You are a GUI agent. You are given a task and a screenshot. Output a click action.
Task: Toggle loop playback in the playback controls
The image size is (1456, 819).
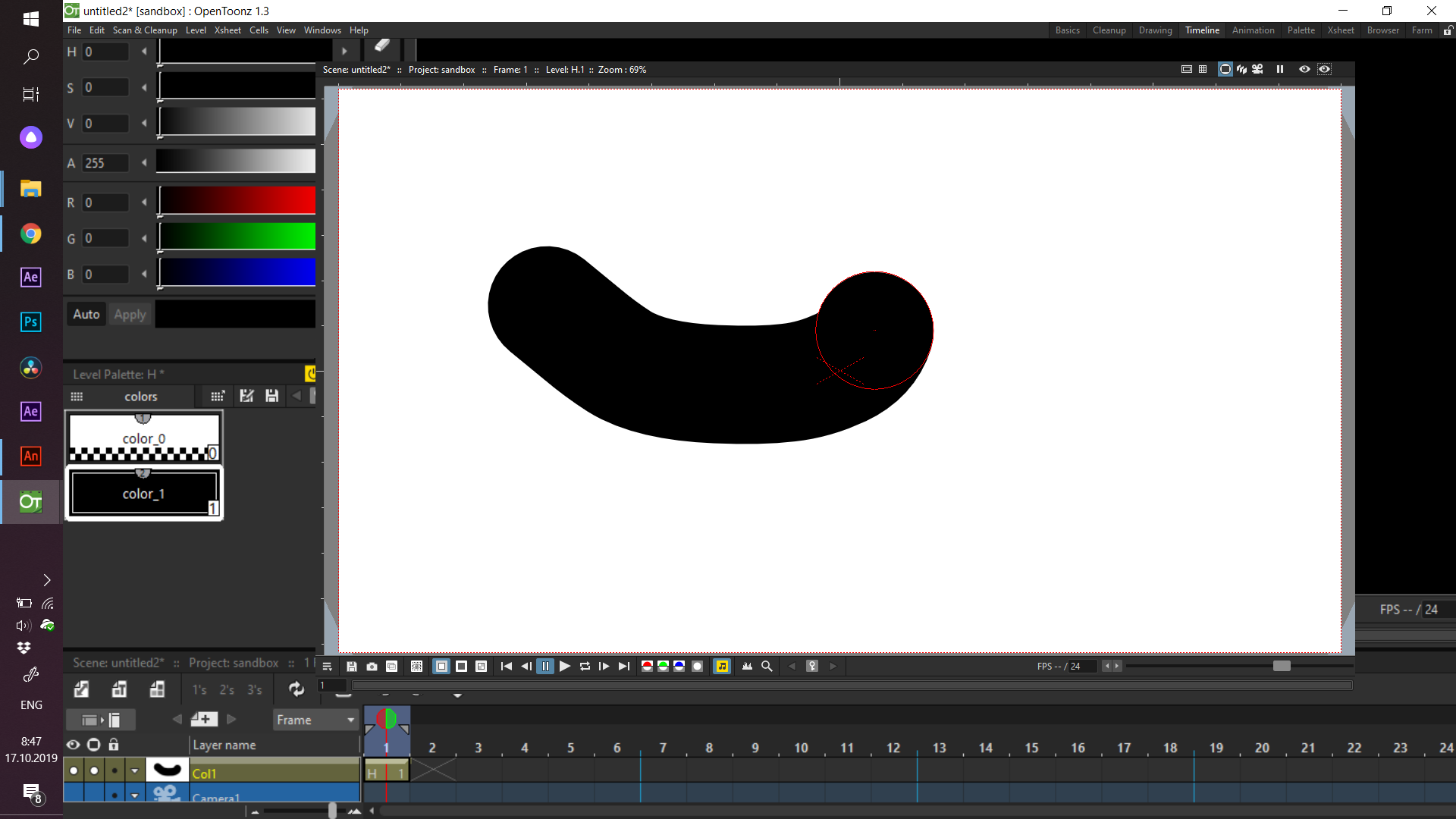[x=585, y=667]
